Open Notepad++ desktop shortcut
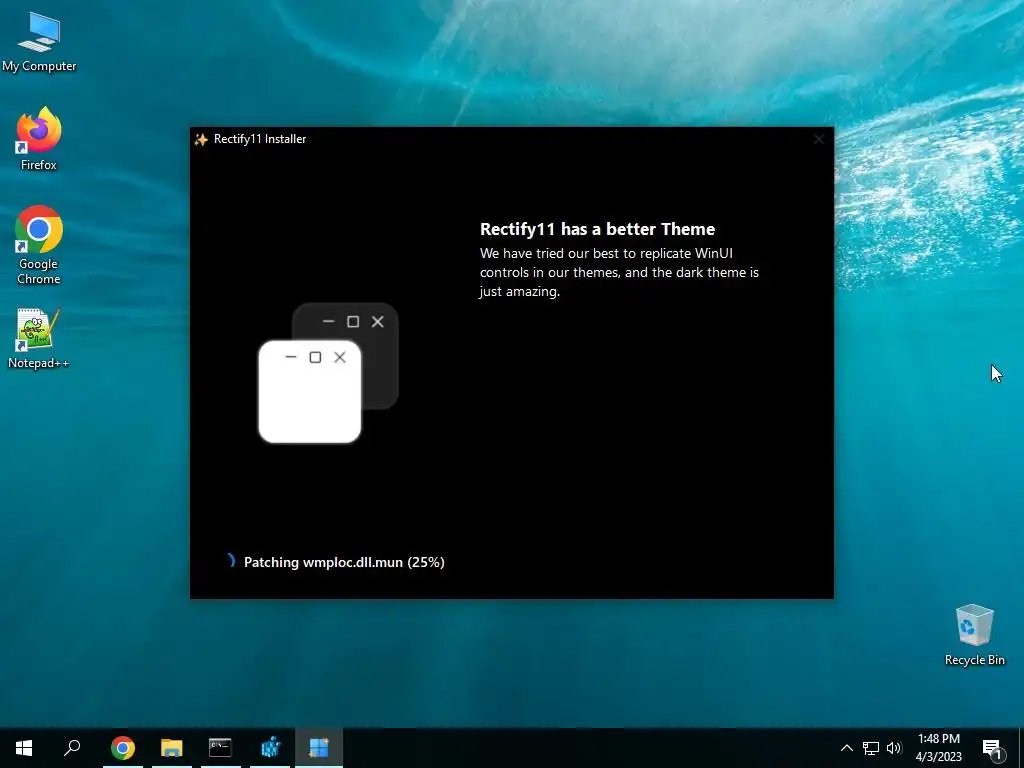1024x768 pixels. (x=39, y=338)
